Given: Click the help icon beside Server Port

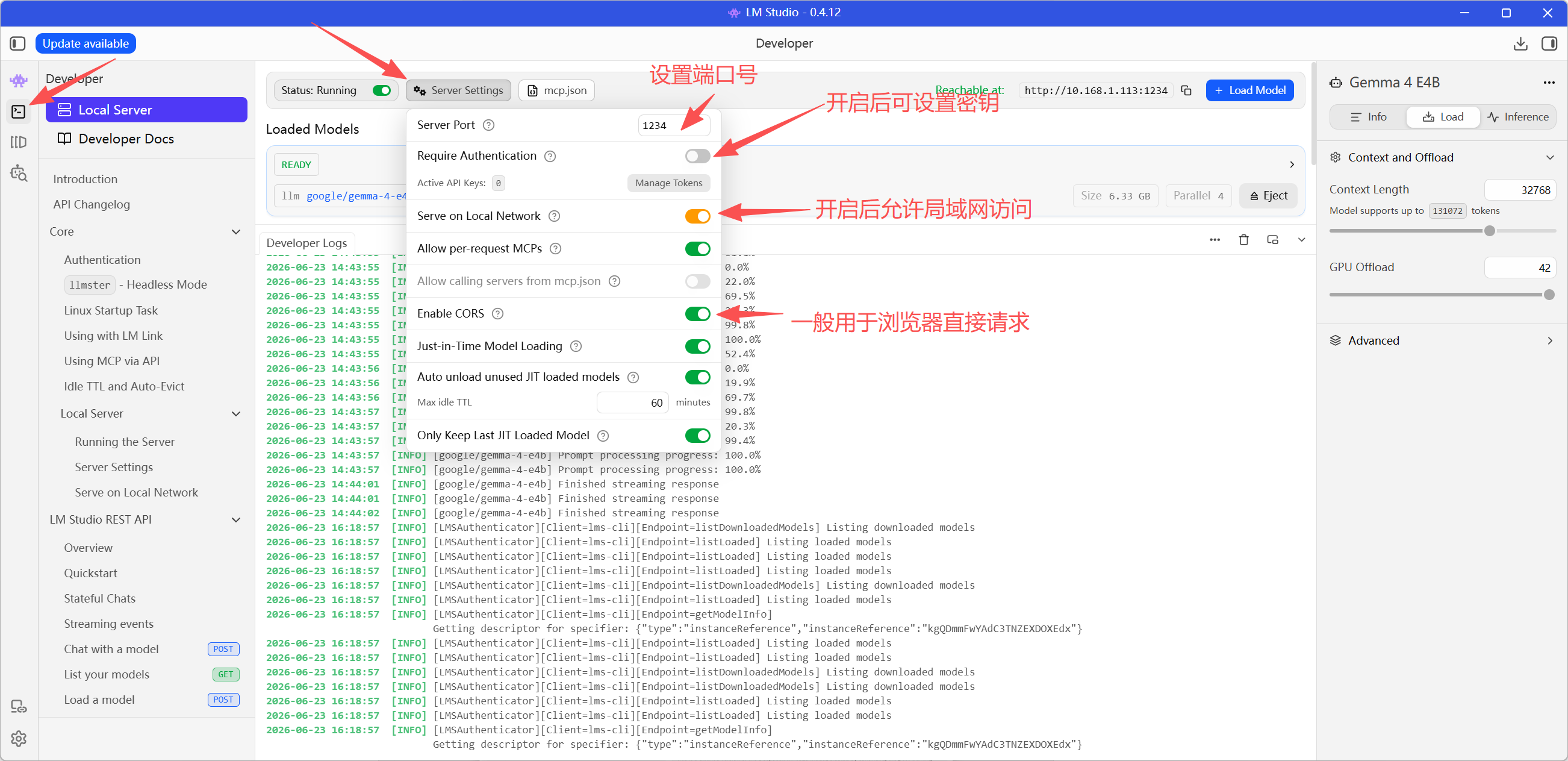Looking at the screenshot, I should click(x=488, y=125).
